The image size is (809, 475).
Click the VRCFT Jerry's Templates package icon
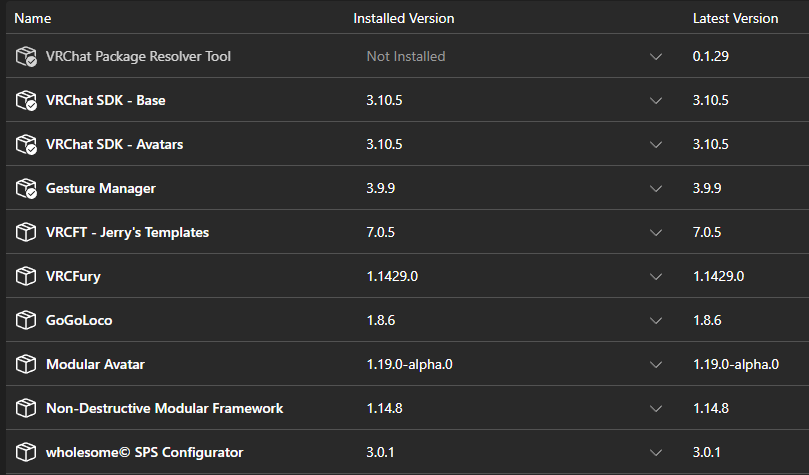point(26,232)
